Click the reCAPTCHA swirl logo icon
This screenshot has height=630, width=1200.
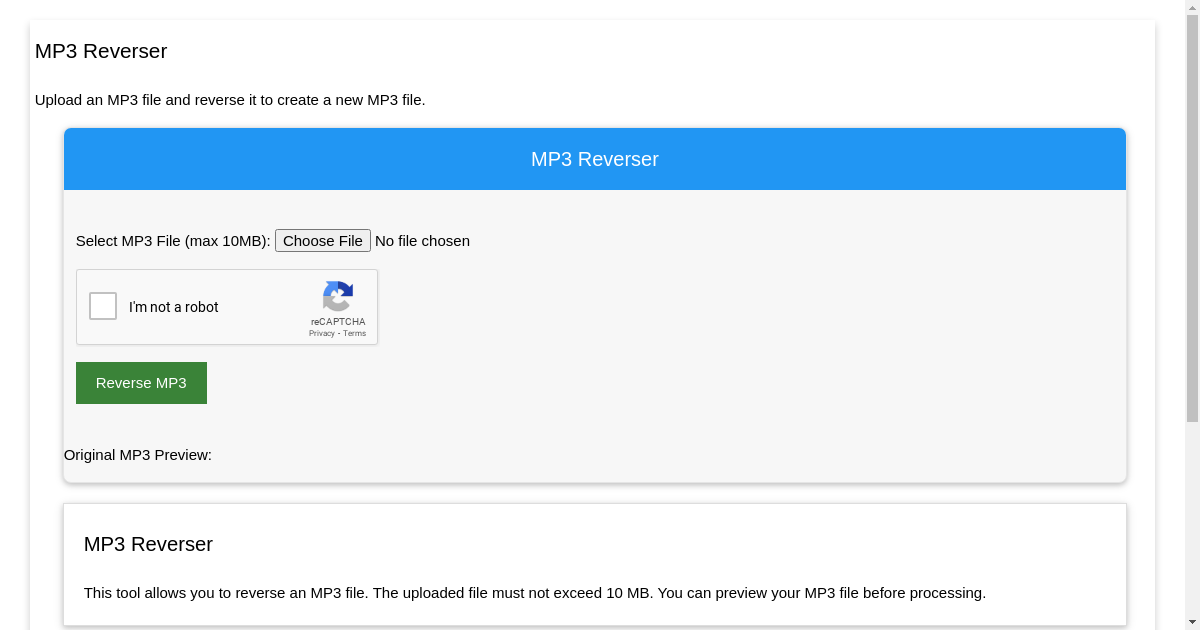[338, 296]
